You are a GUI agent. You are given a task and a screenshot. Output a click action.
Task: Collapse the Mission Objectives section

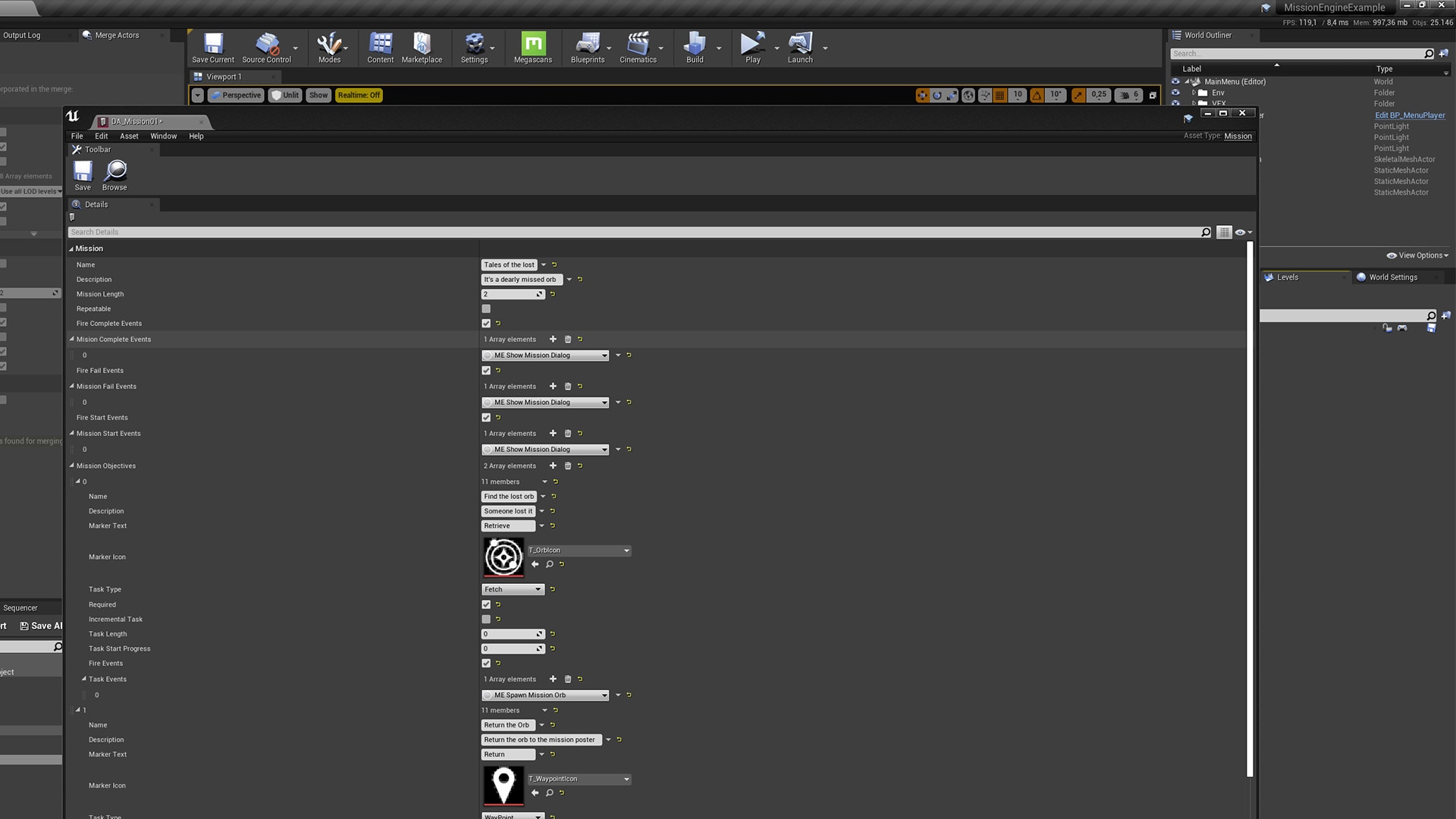(71, 466)
